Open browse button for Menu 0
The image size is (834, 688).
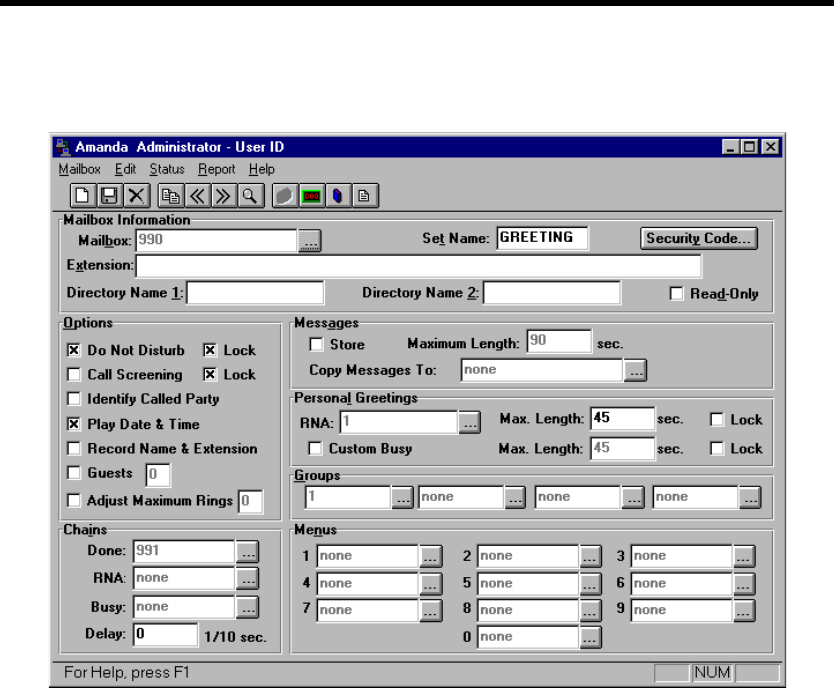coord(590,637)
